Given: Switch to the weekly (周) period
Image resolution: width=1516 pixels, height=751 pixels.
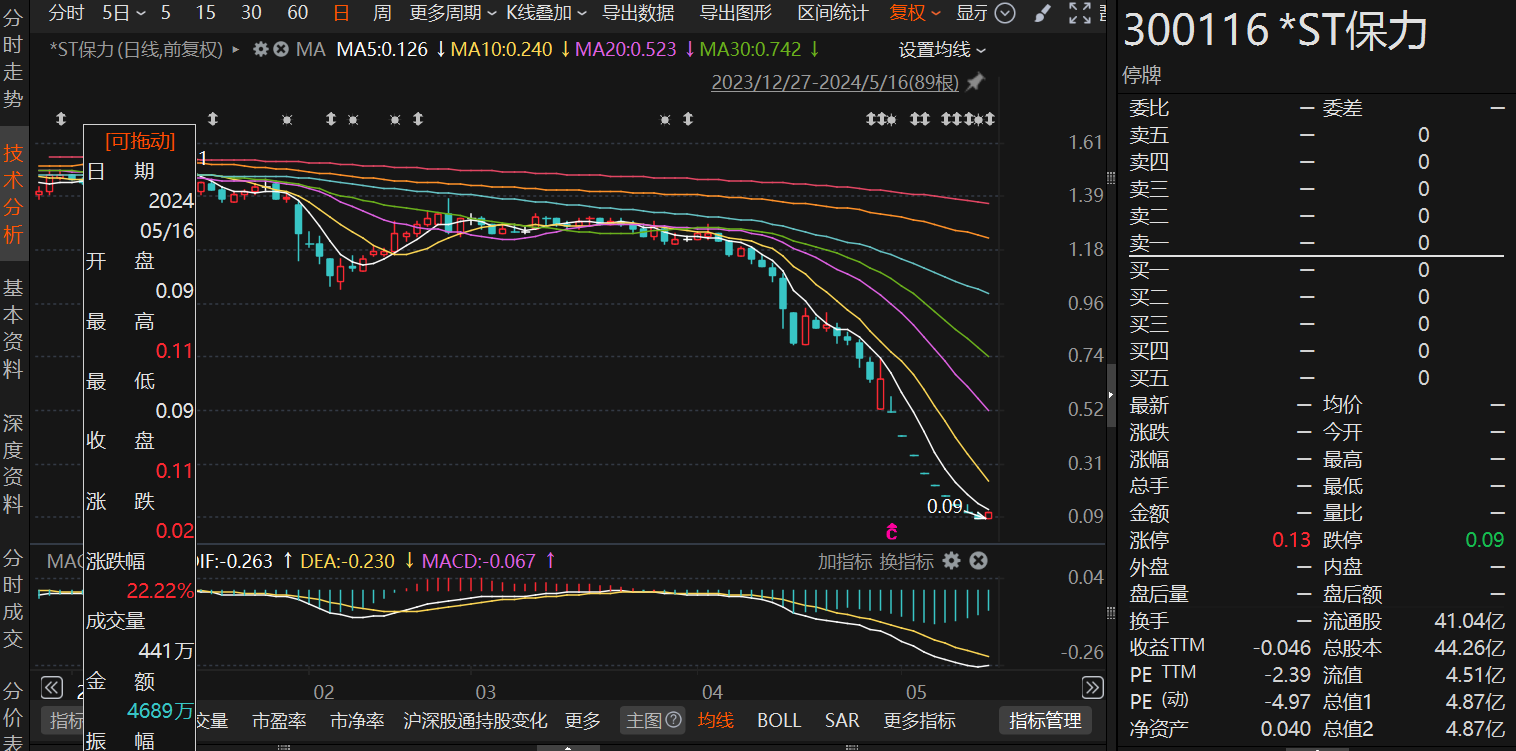Looking at the screenshot, I should [382, 13].
